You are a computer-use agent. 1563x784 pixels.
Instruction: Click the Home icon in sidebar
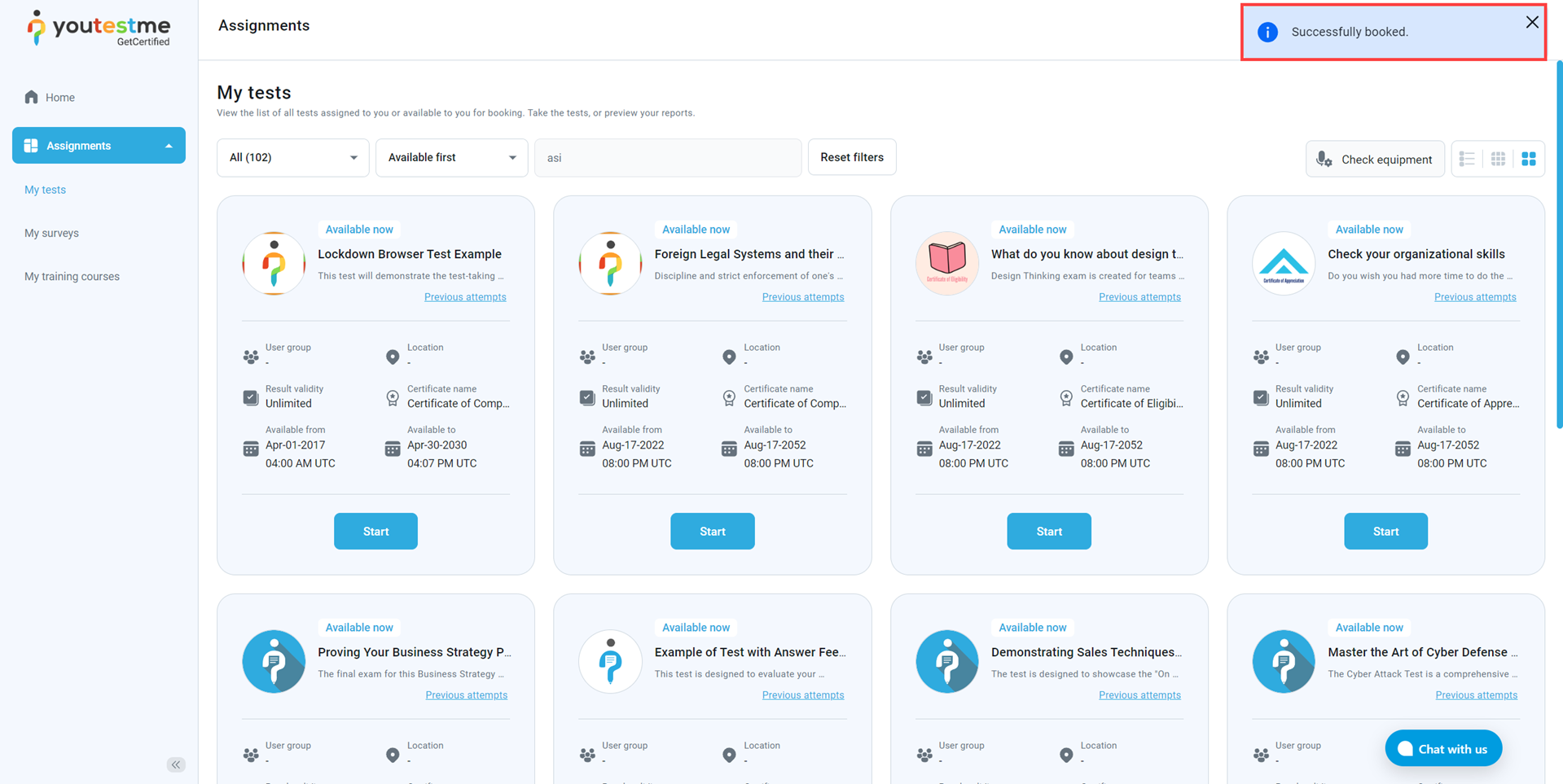coord(32,98)
